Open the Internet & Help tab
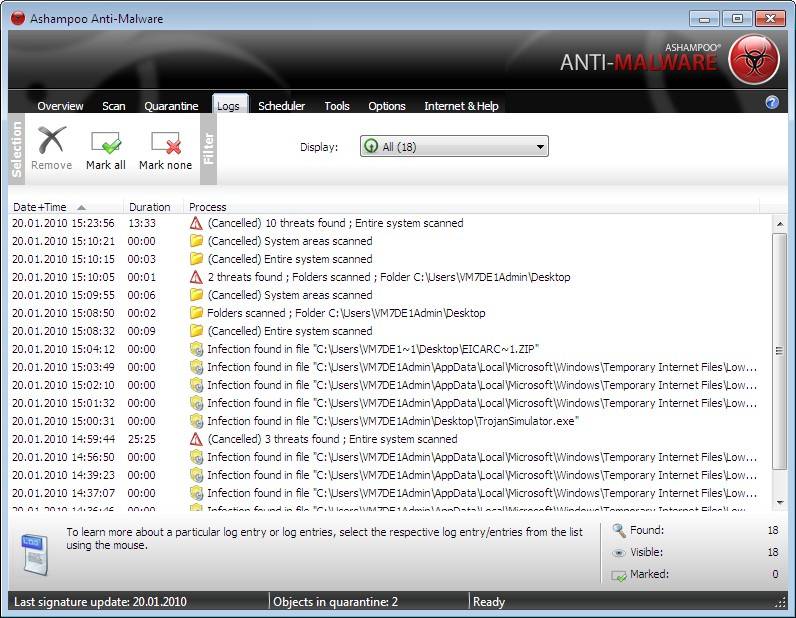The width and height of the screenshot is (796, 618). pyautogui.click(x=461, y=106)
